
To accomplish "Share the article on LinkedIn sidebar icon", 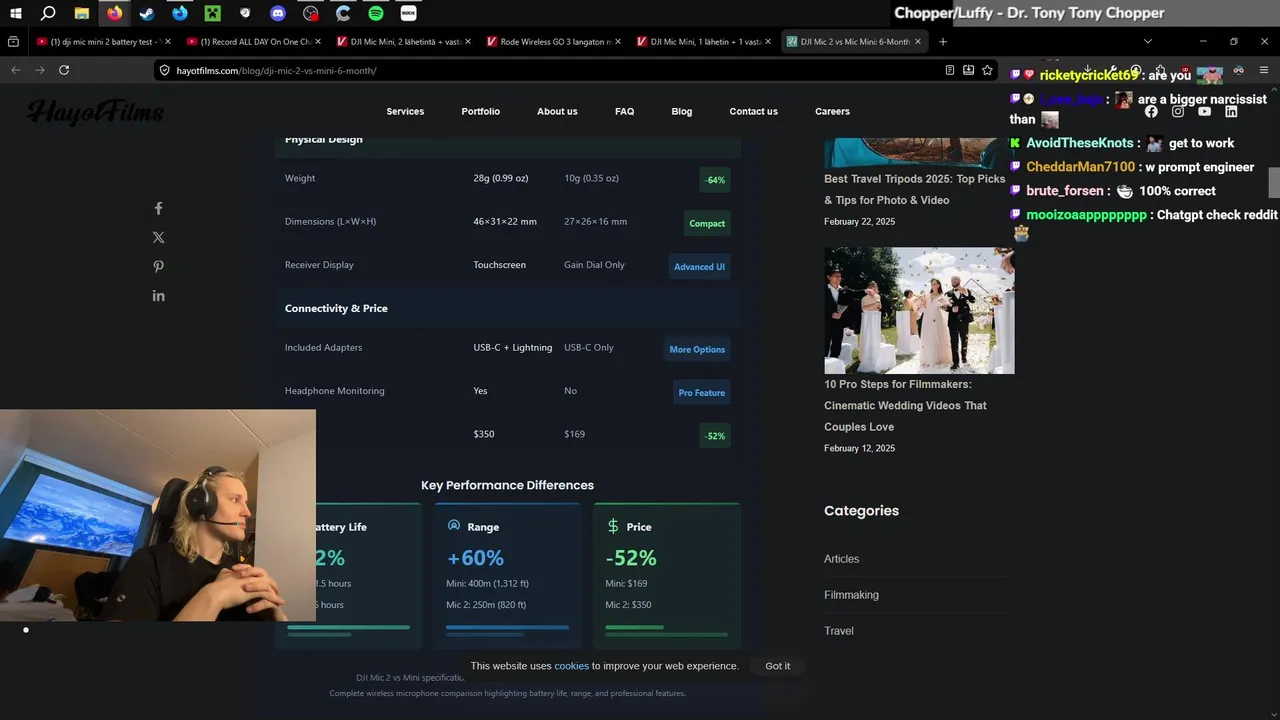I will (158, 295).
